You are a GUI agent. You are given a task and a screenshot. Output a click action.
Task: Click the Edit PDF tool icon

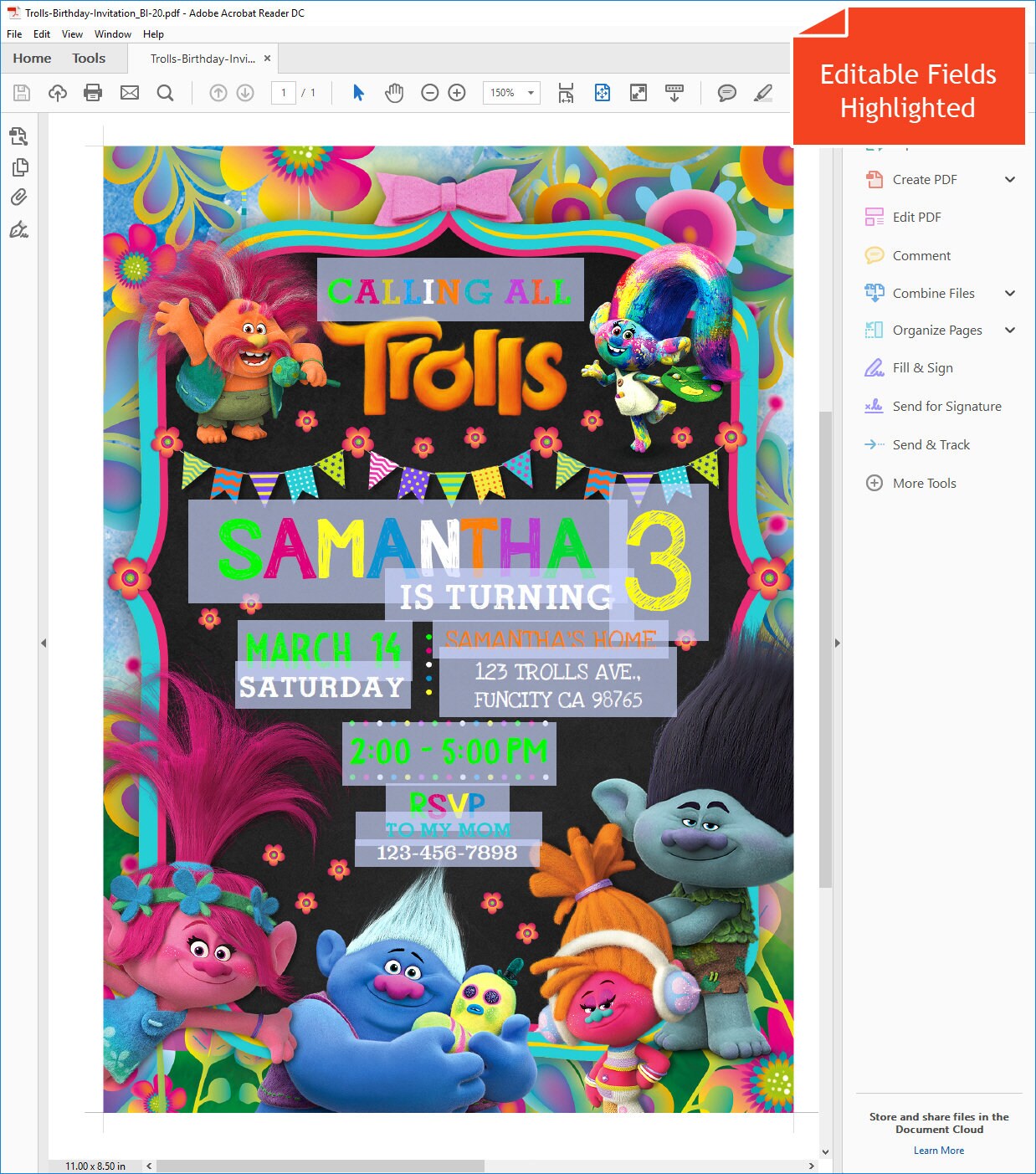[x=874, y=217]
